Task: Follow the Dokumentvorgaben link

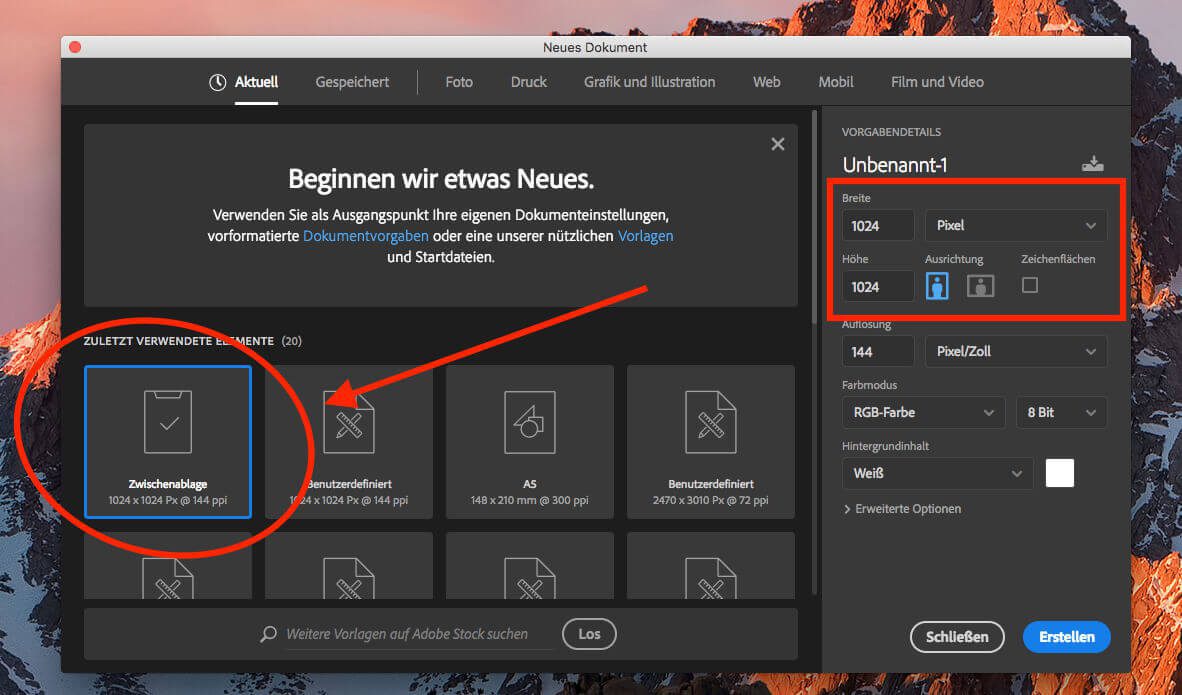Action: coord(365,236)
